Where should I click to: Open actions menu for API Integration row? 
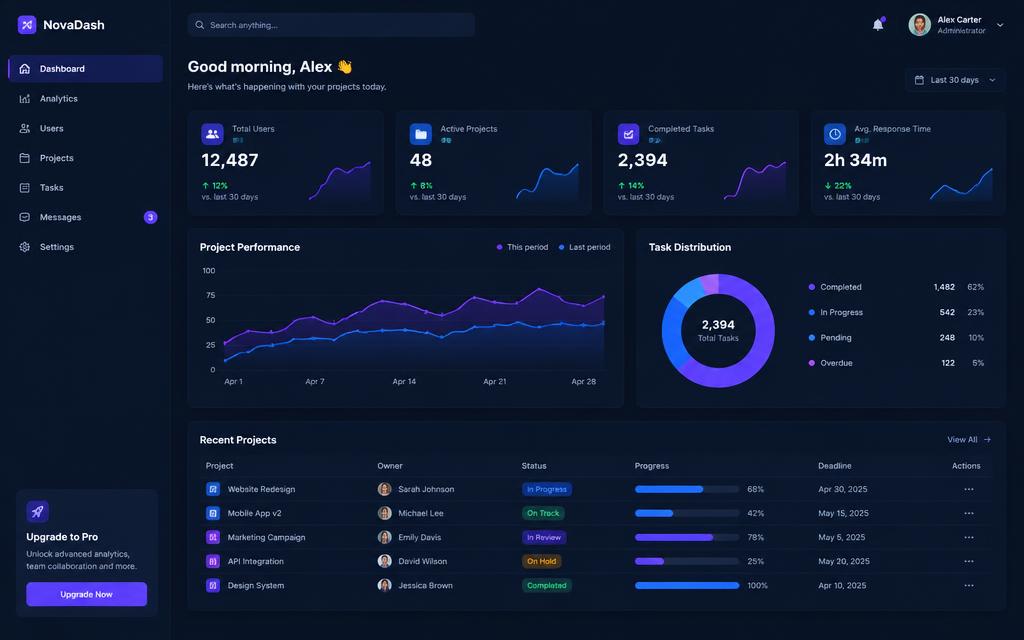pyautogui.click(x=968, y=561)
